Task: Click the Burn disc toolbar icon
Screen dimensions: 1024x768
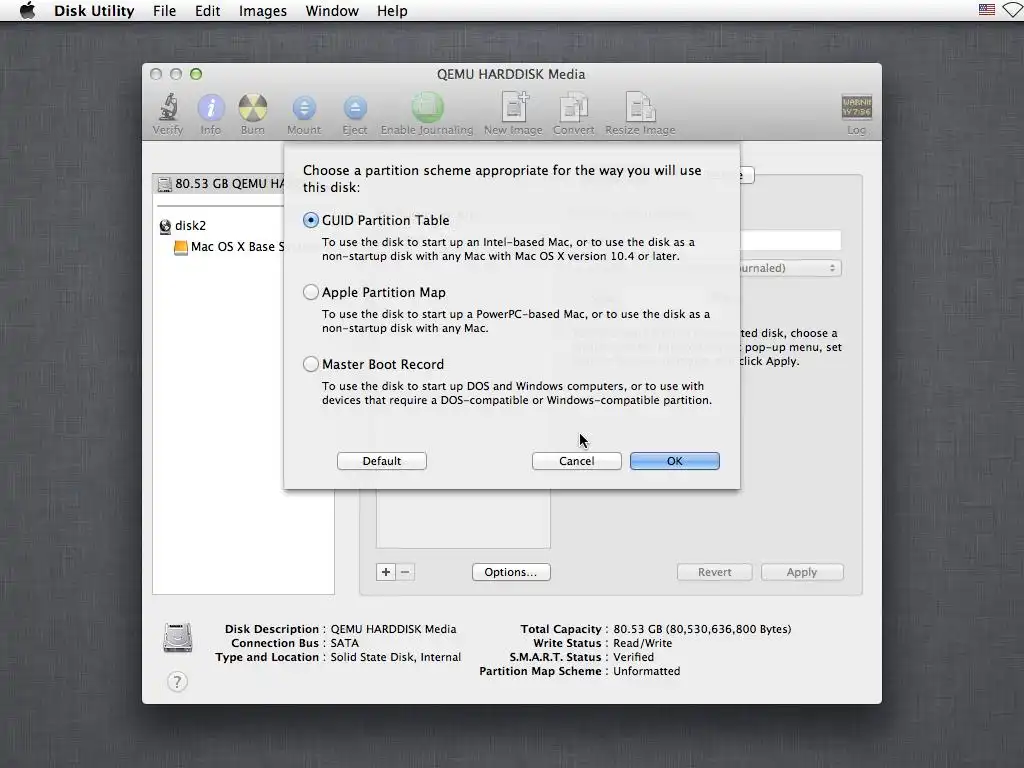Action: [253, 108]
